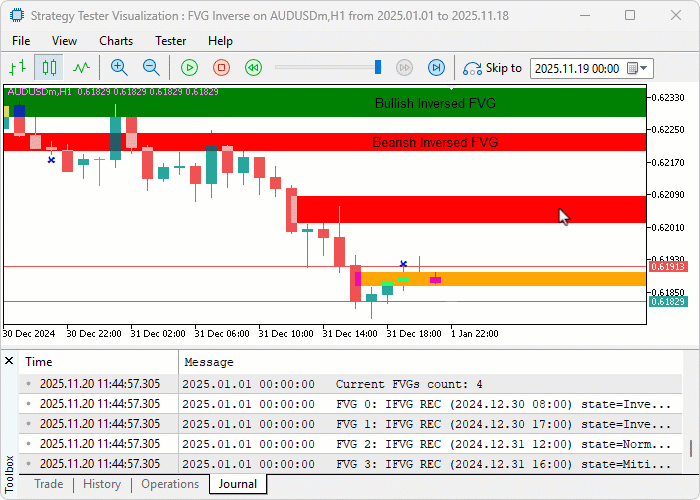Step to the next bar with the blue button
The height and width of the screenshot is (500, 700).
click(x=436, y=68)
